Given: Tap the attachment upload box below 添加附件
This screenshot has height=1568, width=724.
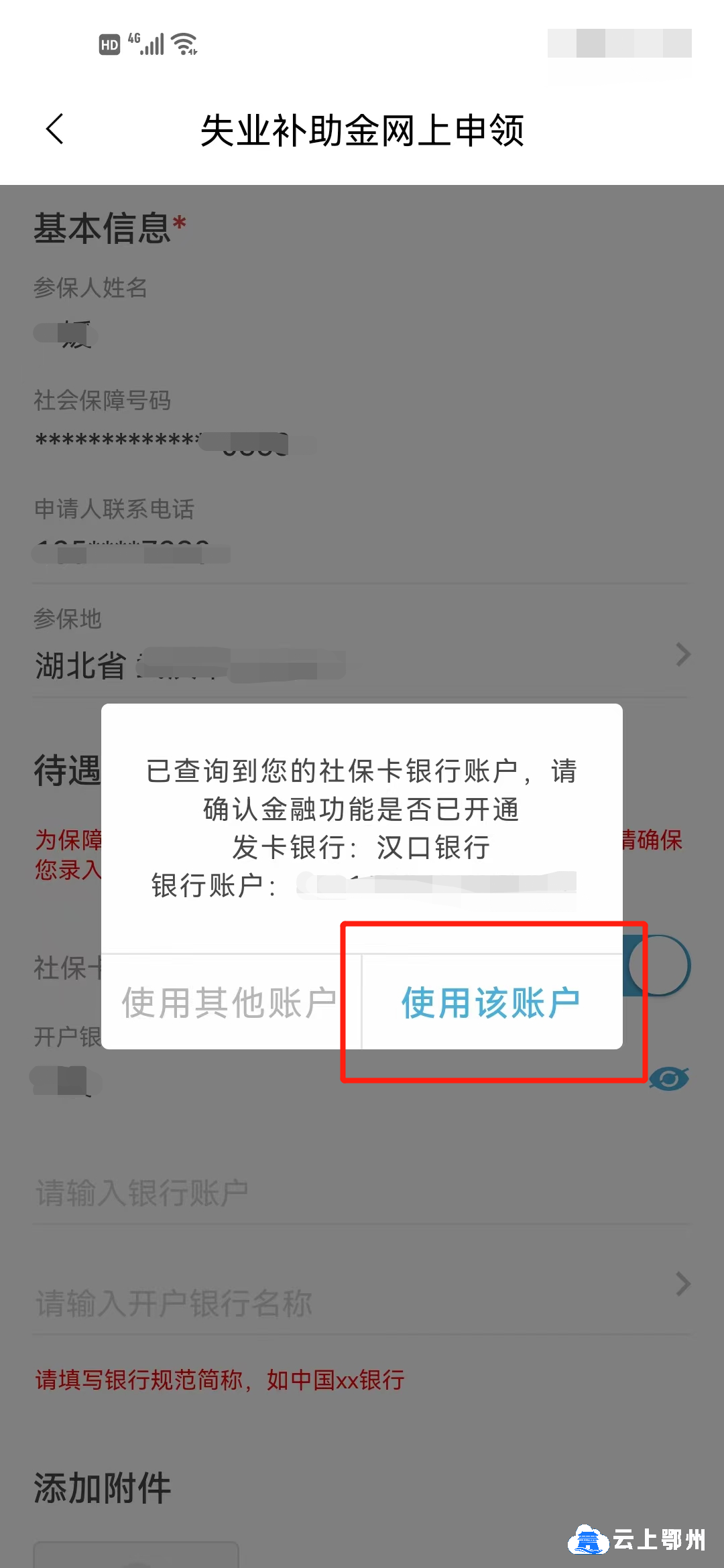Looking at the screenshot, I should (x=136, y=1555).
